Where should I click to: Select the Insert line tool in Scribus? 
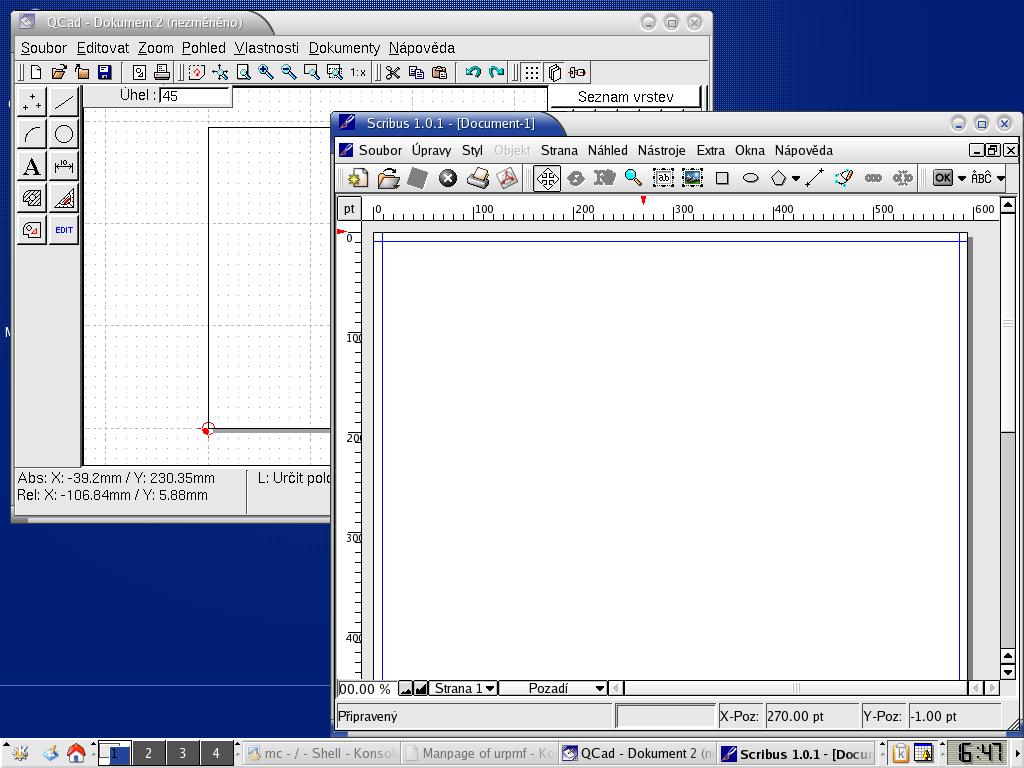click(814, 178)
